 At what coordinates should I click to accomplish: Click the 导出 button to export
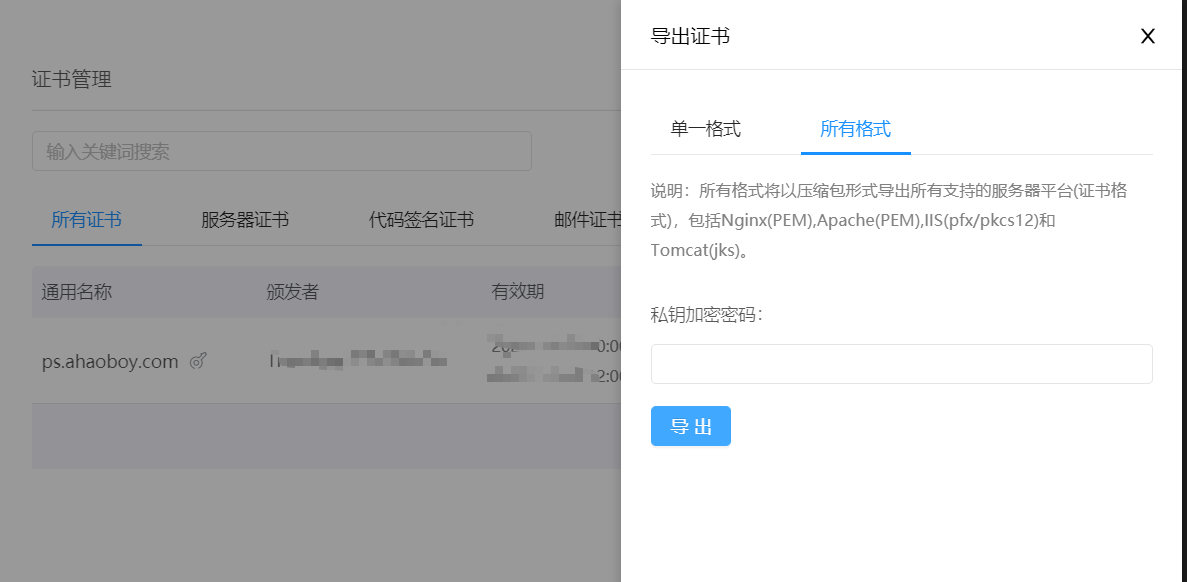(x=690, y=425)
